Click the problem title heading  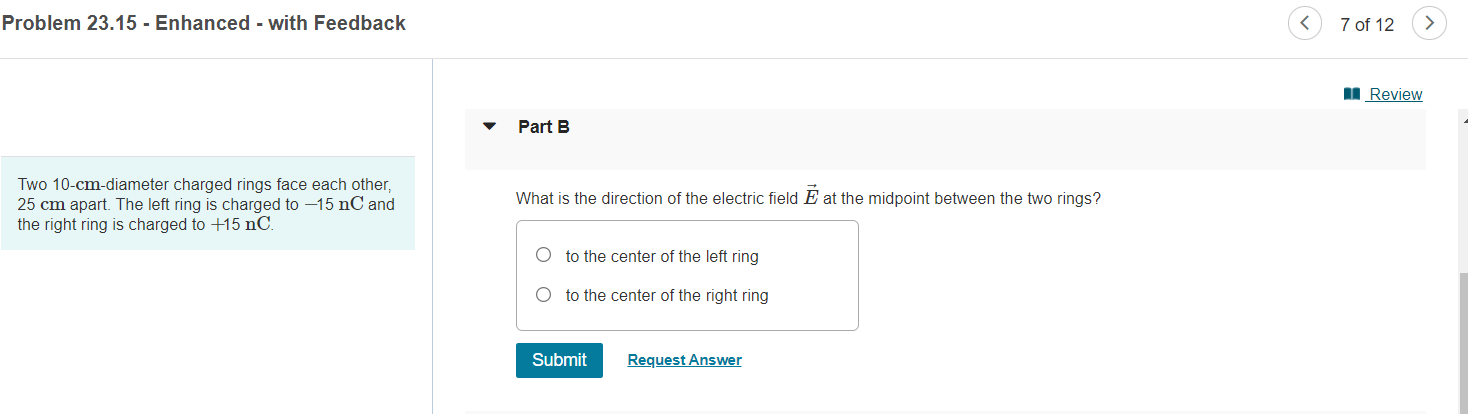(204, 23)
